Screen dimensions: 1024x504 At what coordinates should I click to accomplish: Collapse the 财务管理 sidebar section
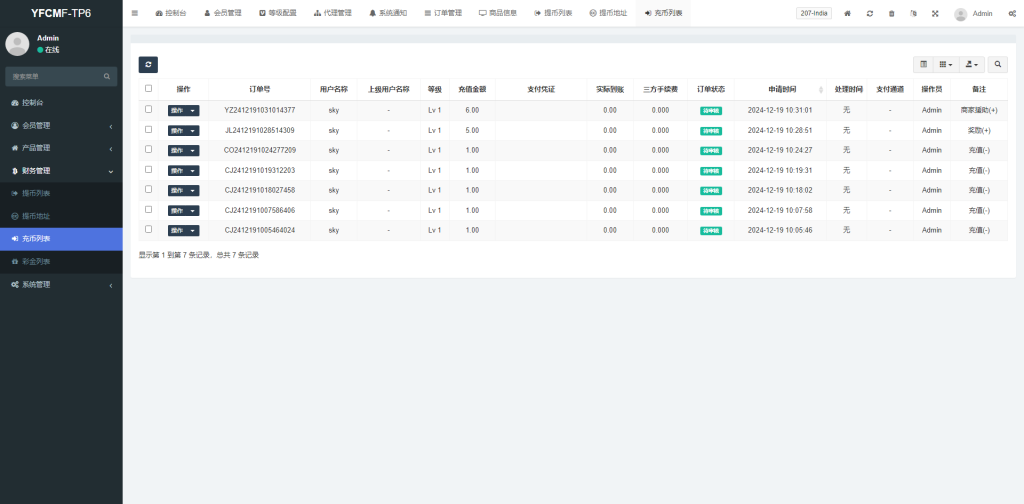pos(61,171)
